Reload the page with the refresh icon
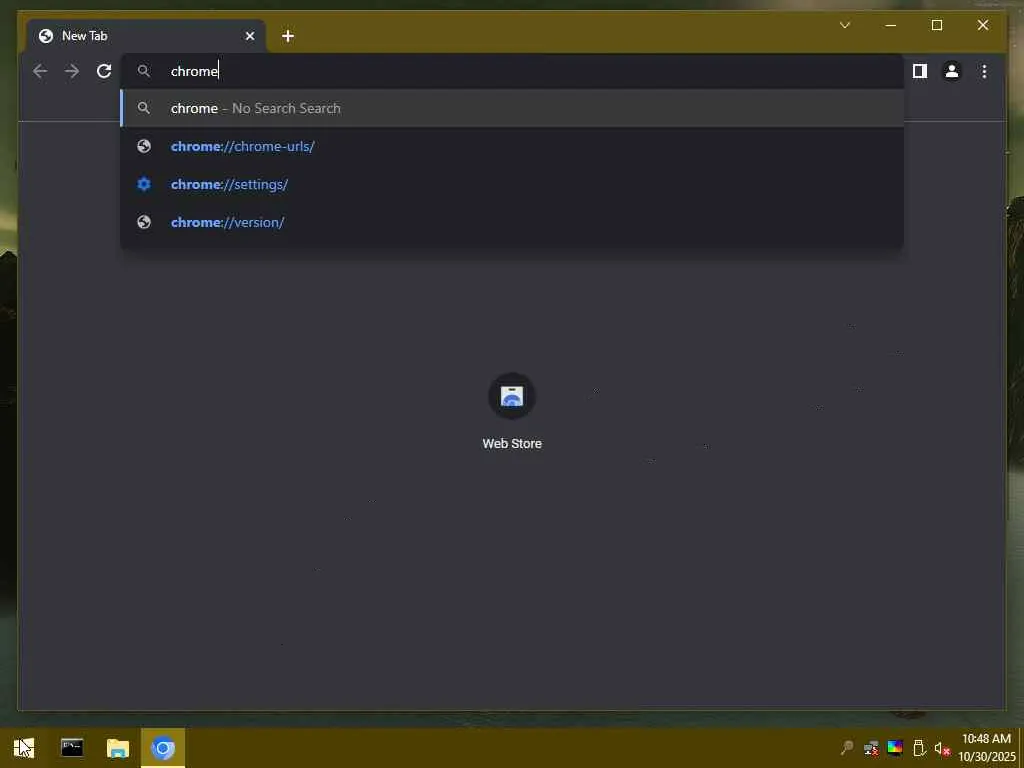The height and width of the screenshot is (768, 1024). click(x=104, y=71)
